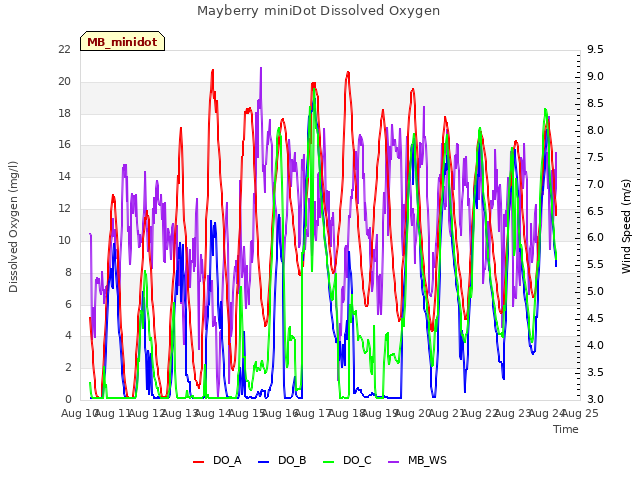This screenshot has width=640, height=480.
Task: Click the 14 value on left axis
Action: tap(64, 177)
